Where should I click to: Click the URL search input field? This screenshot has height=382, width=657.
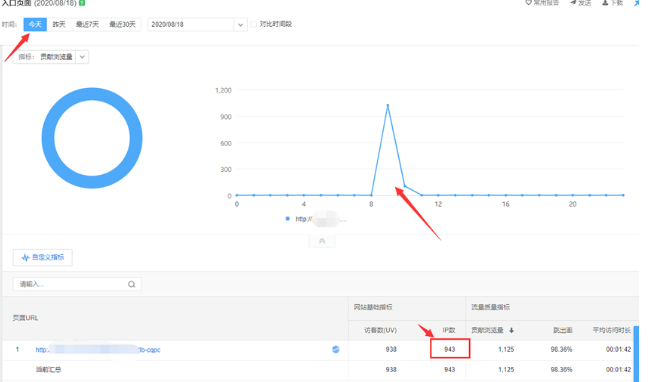coord(77,284)
